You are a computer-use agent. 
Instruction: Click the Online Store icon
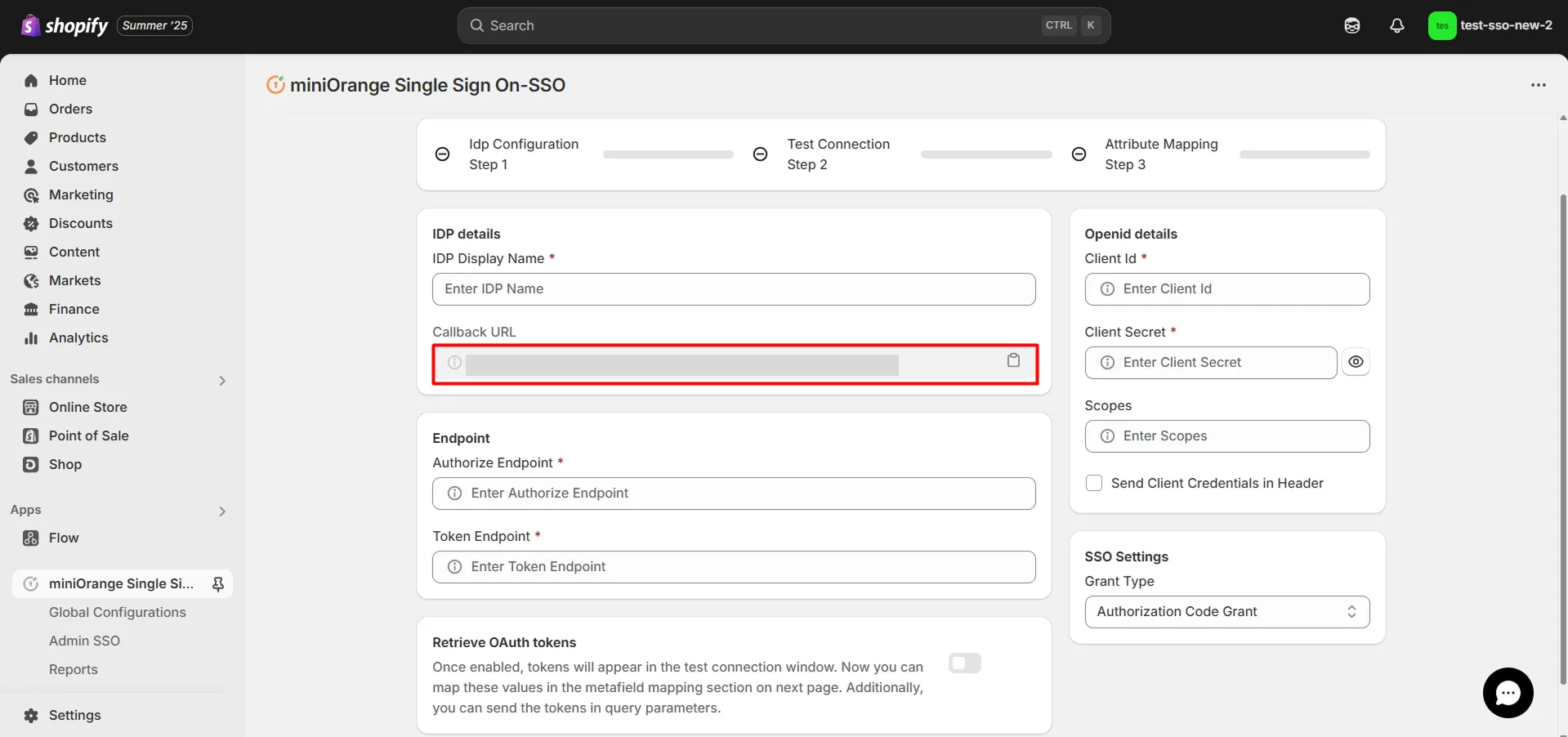tap(31, 407)
